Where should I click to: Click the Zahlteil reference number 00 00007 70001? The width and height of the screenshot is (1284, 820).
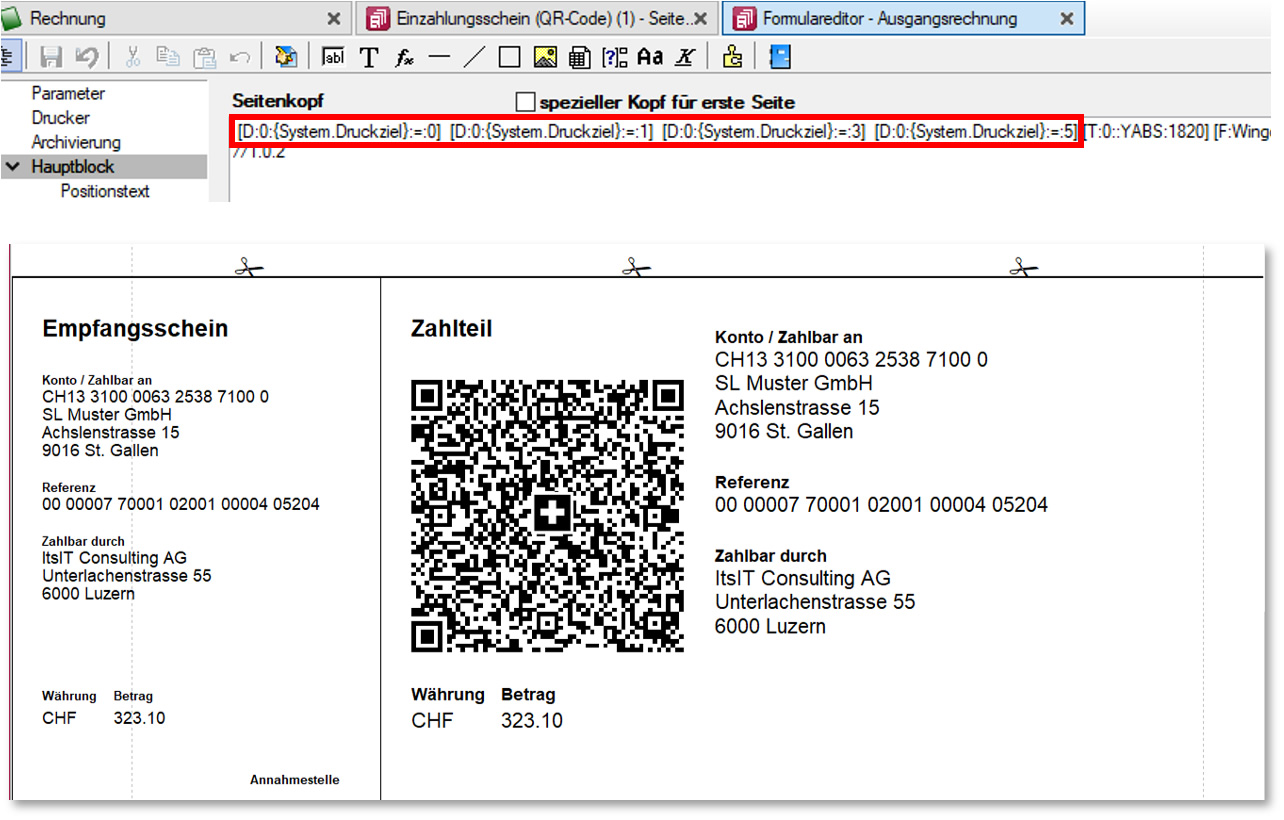881,505
